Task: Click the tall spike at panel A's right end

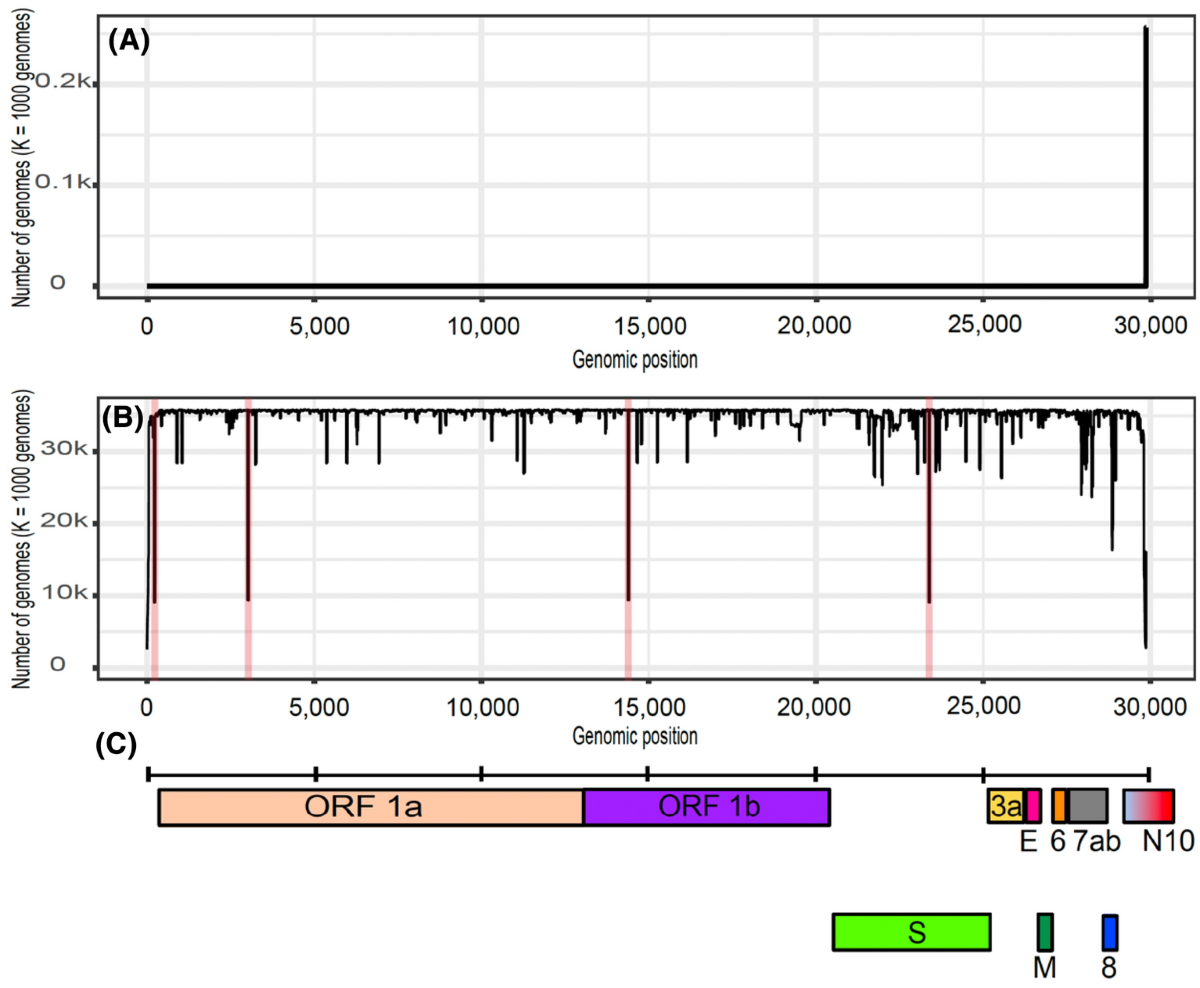Action: pyautogui.click(x=1145, y=150)
